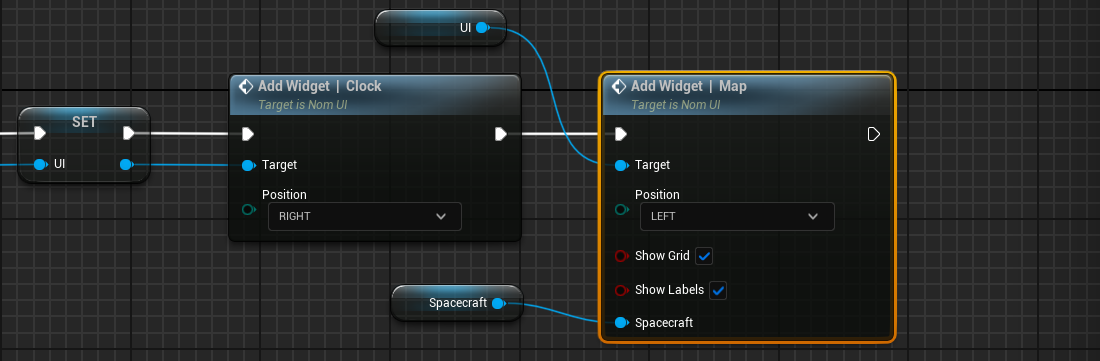Select the SET node title
The image size is (1100, 361).
[84, 122]
